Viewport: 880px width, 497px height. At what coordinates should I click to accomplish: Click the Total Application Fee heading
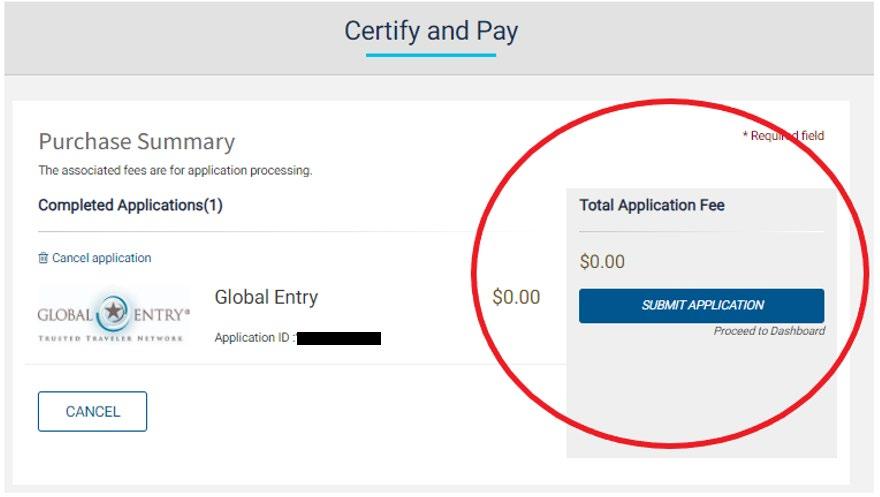point(652,205)
